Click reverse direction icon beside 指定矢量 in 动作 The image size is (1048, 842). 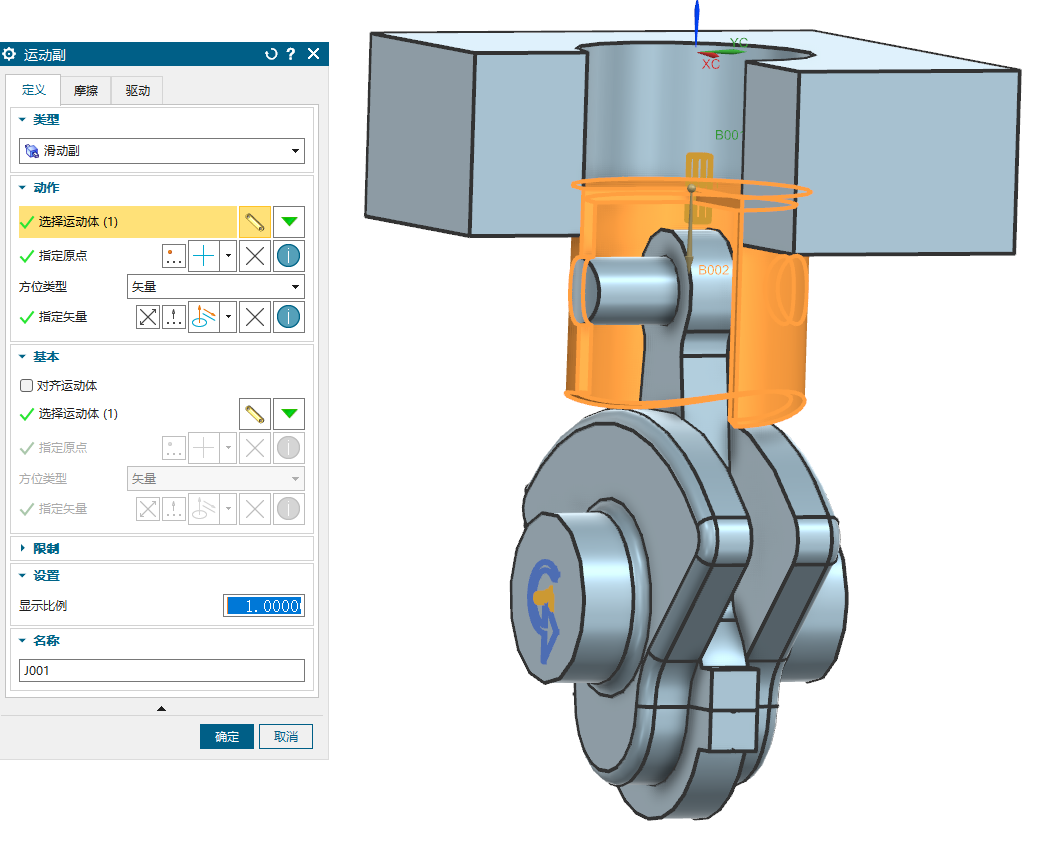[x=148, y=317]
